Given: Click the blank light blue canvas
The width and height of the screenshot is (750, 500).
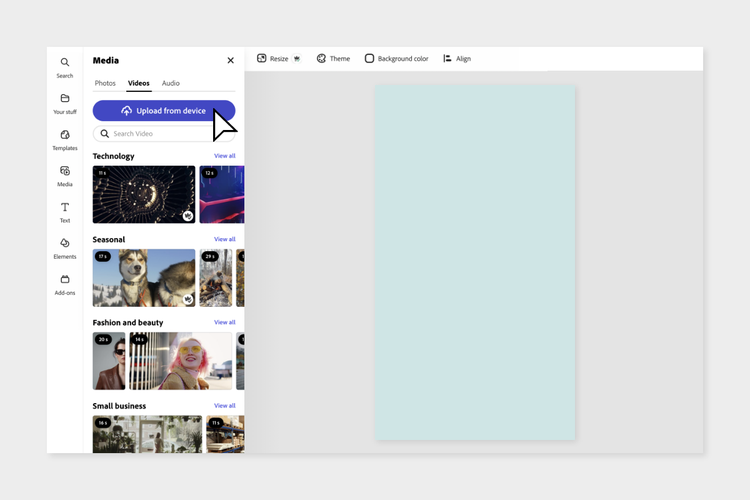Looking at the screenshot, I should click(475, 263).
